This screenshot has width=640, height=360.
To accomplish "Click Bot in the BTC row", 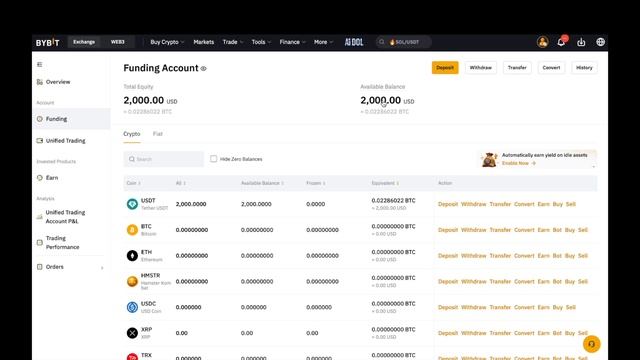I will pyautogui.click(x=557, y=230).
